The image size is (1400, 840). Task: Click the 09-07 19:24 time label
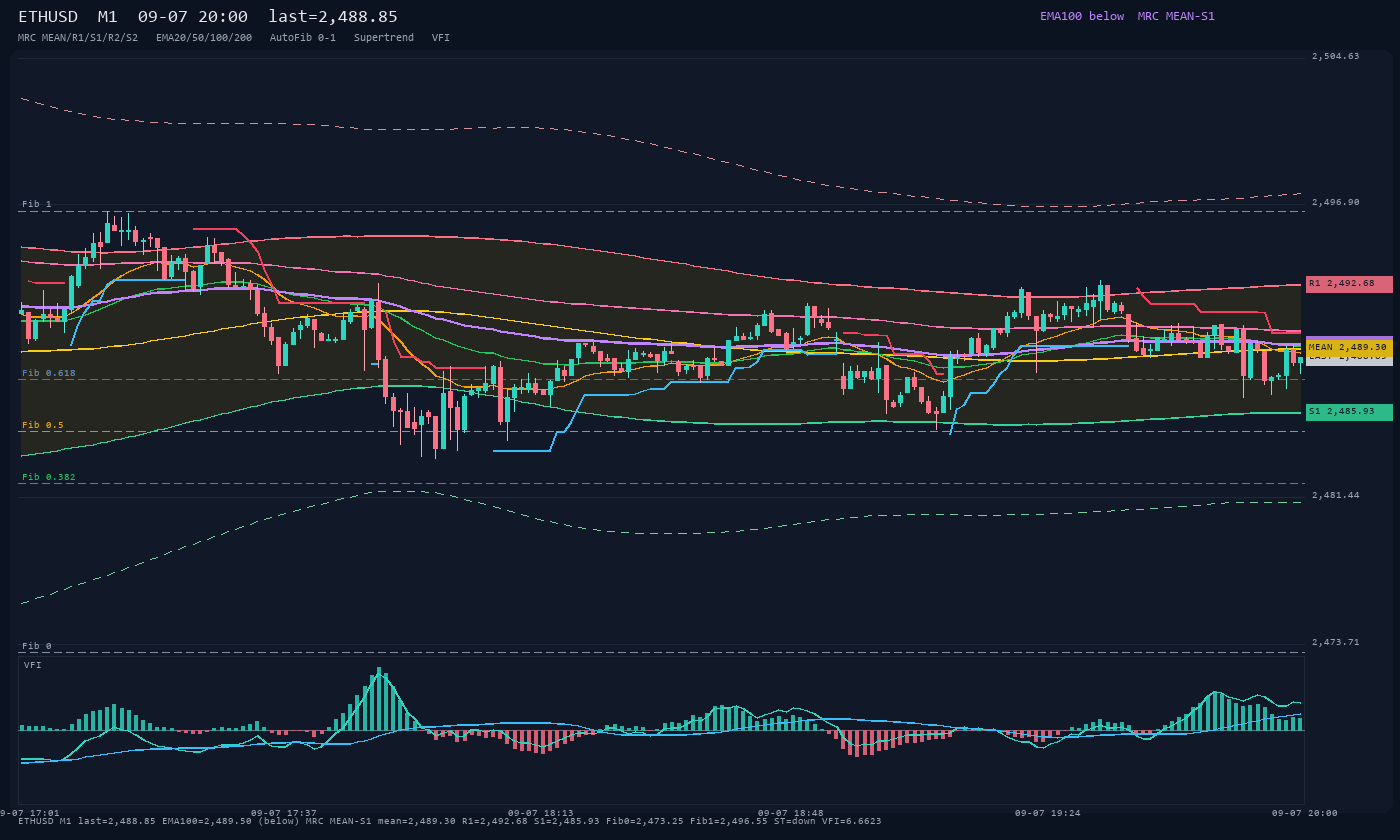point(1047,813)
